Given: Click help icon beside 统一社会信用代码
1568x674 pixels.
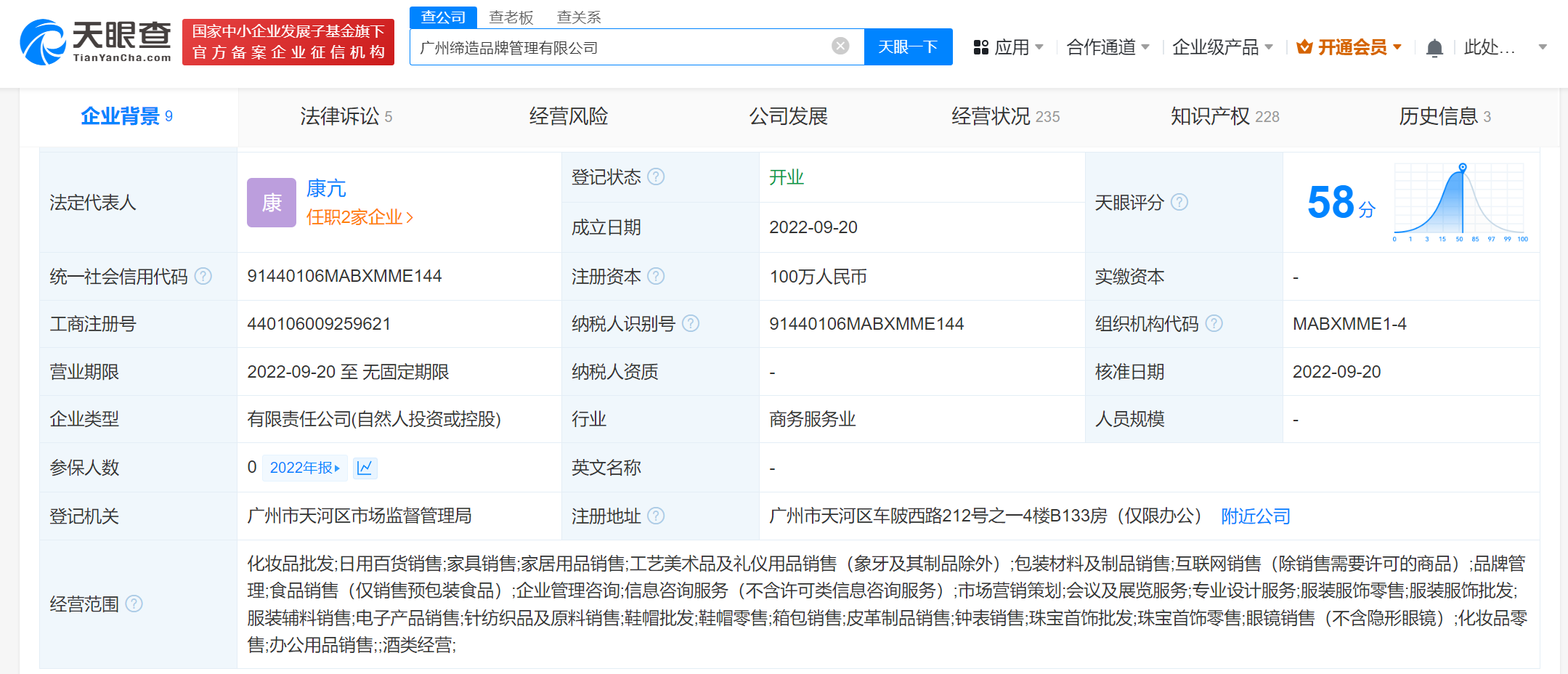Looking at the screenshot, I should click(203, 276).
